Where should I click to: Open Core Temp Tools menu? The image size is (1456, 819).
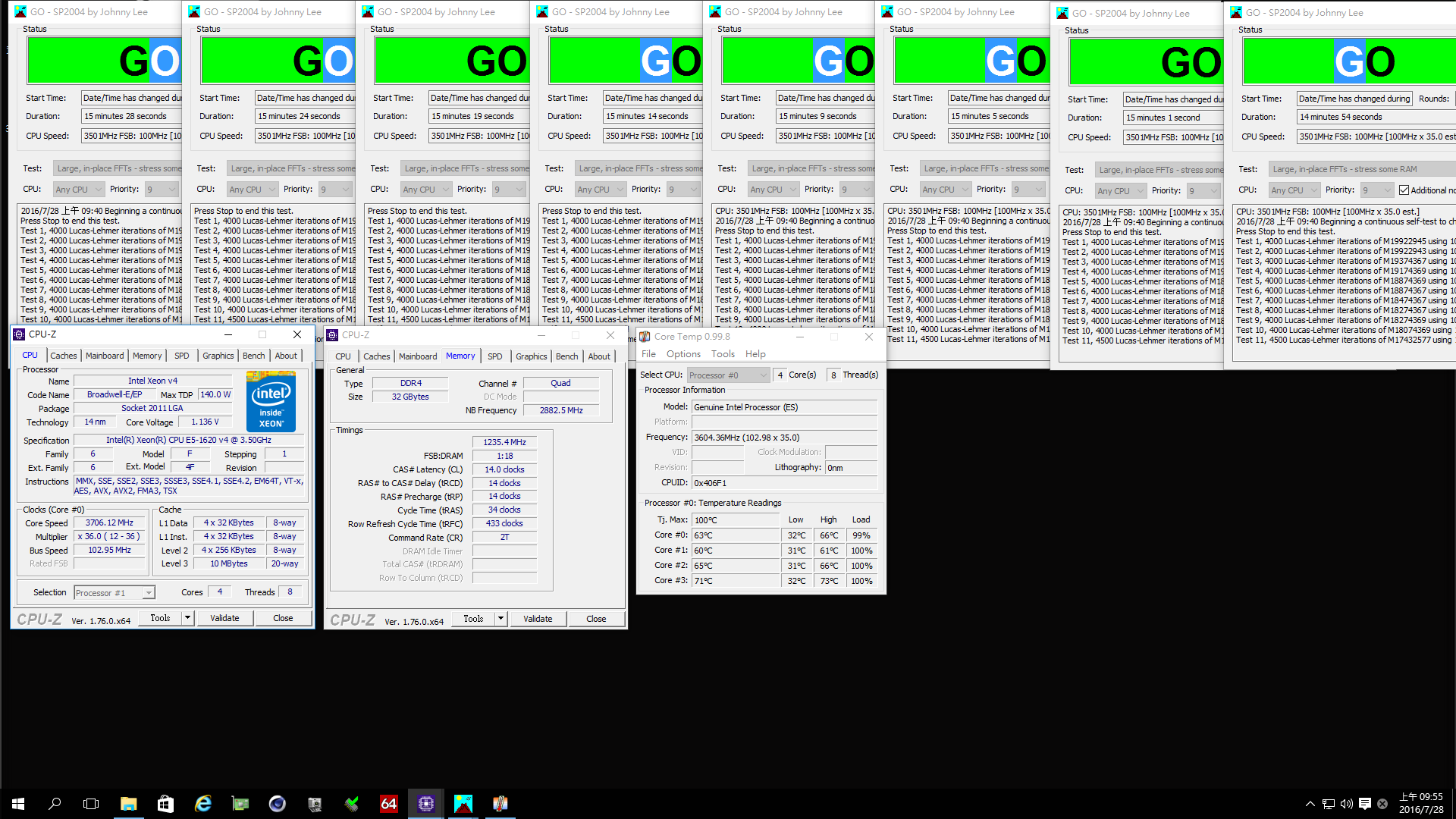[723, 354]
